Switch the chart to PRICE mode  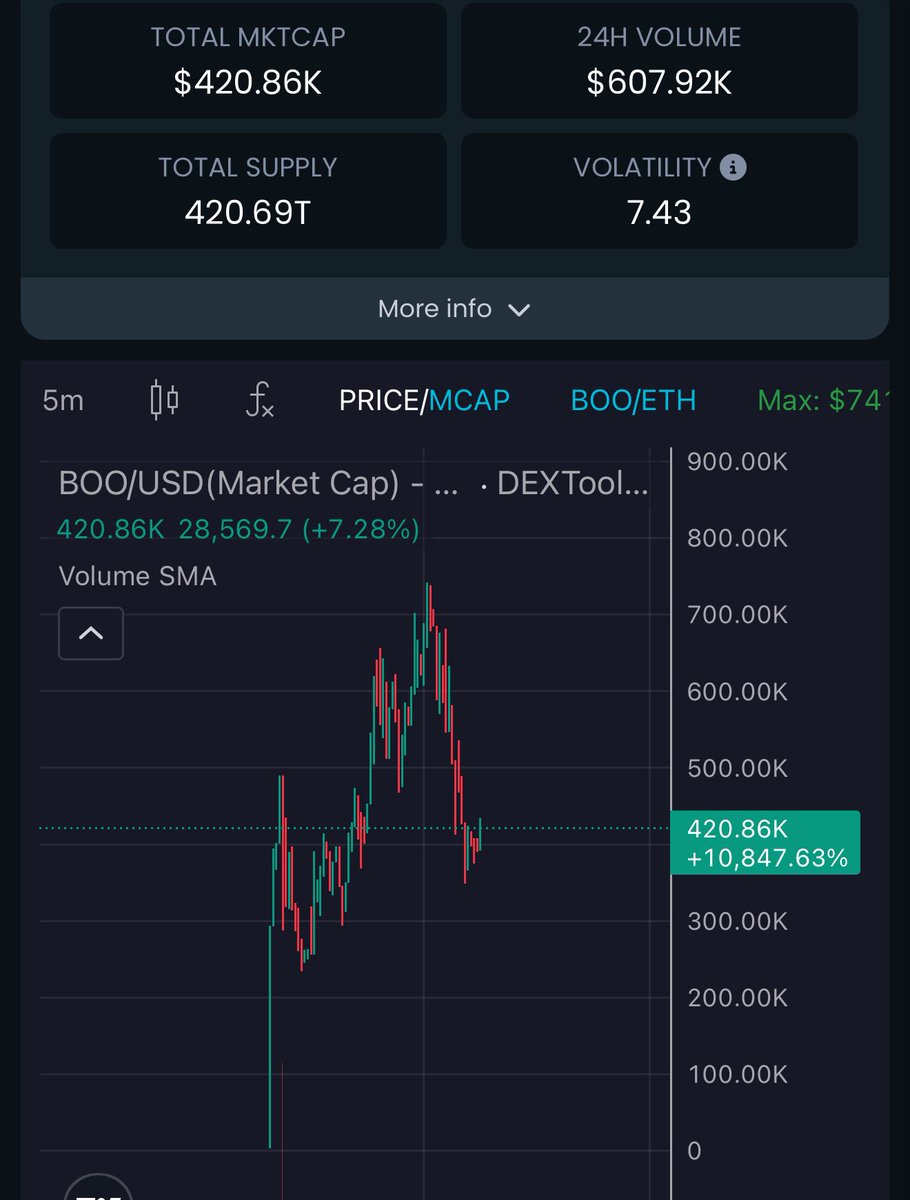click(x=378, y=401)
